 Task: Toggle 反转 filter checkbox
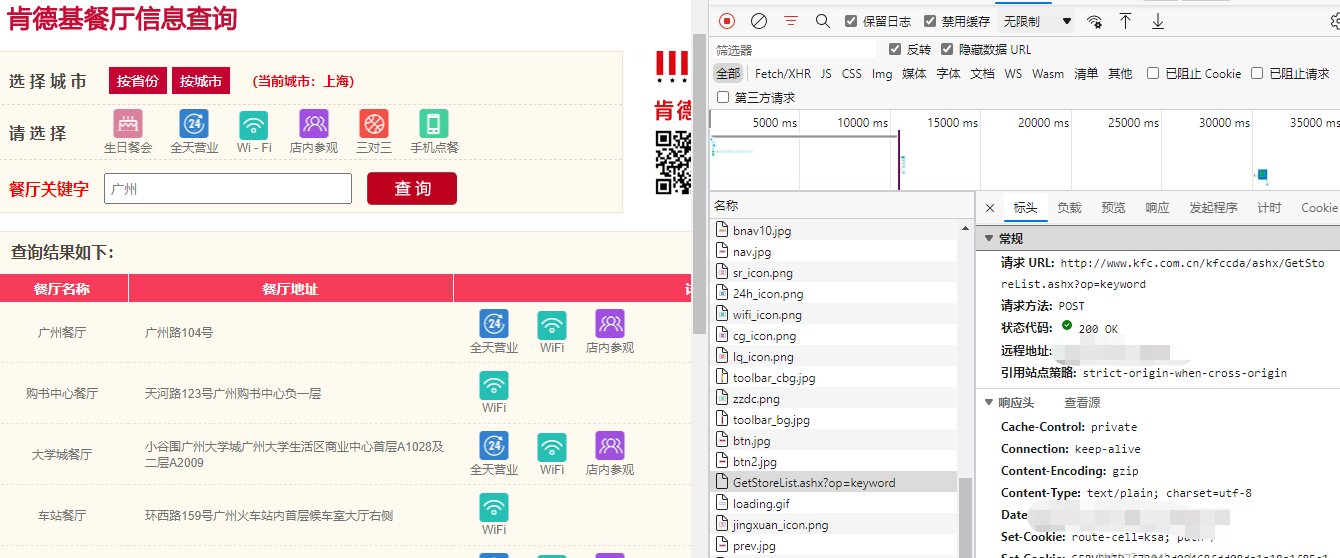(895, 49)
